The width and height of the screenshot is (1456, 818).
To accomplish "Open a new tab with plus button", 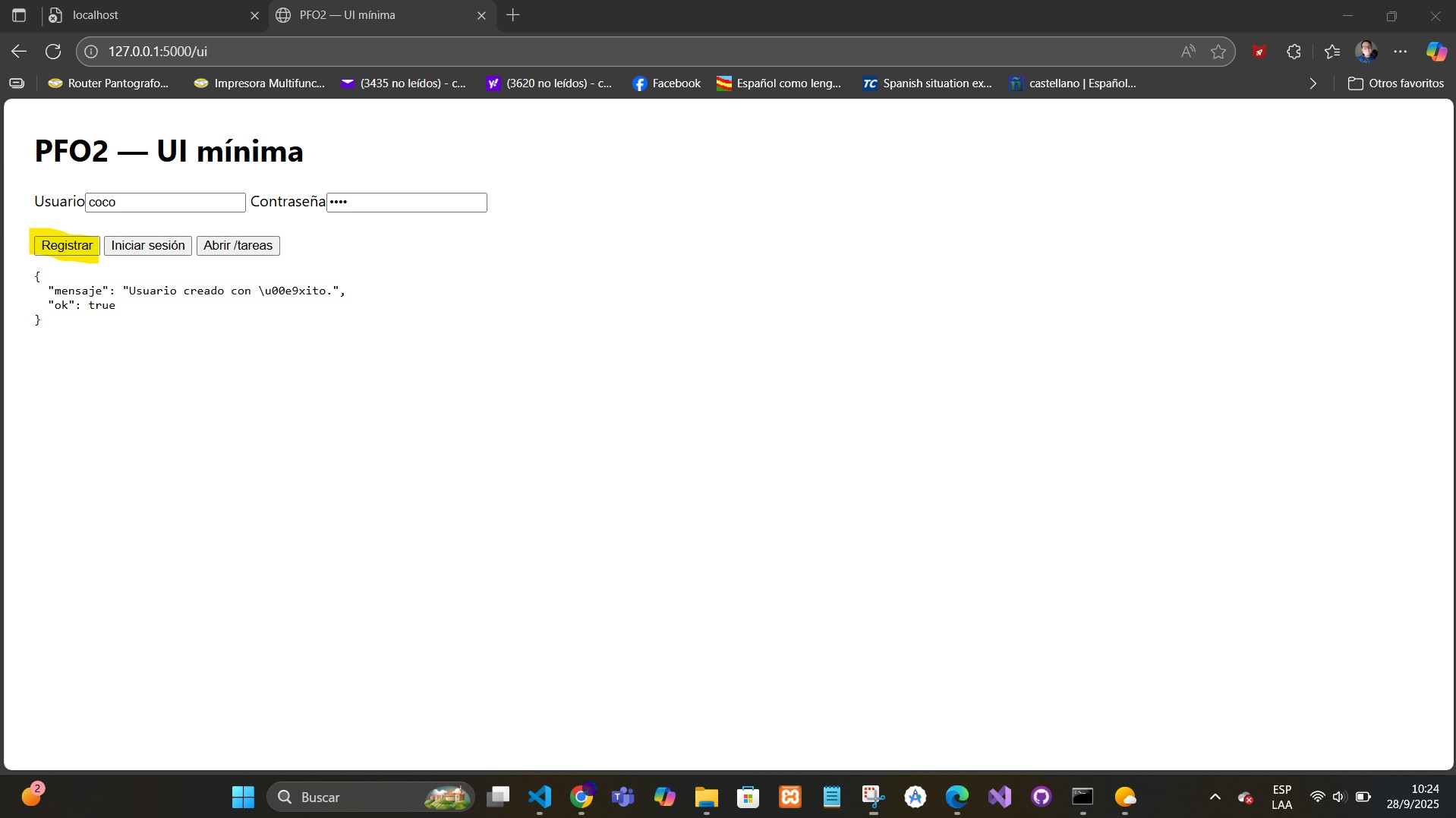I will click(513, 15).
